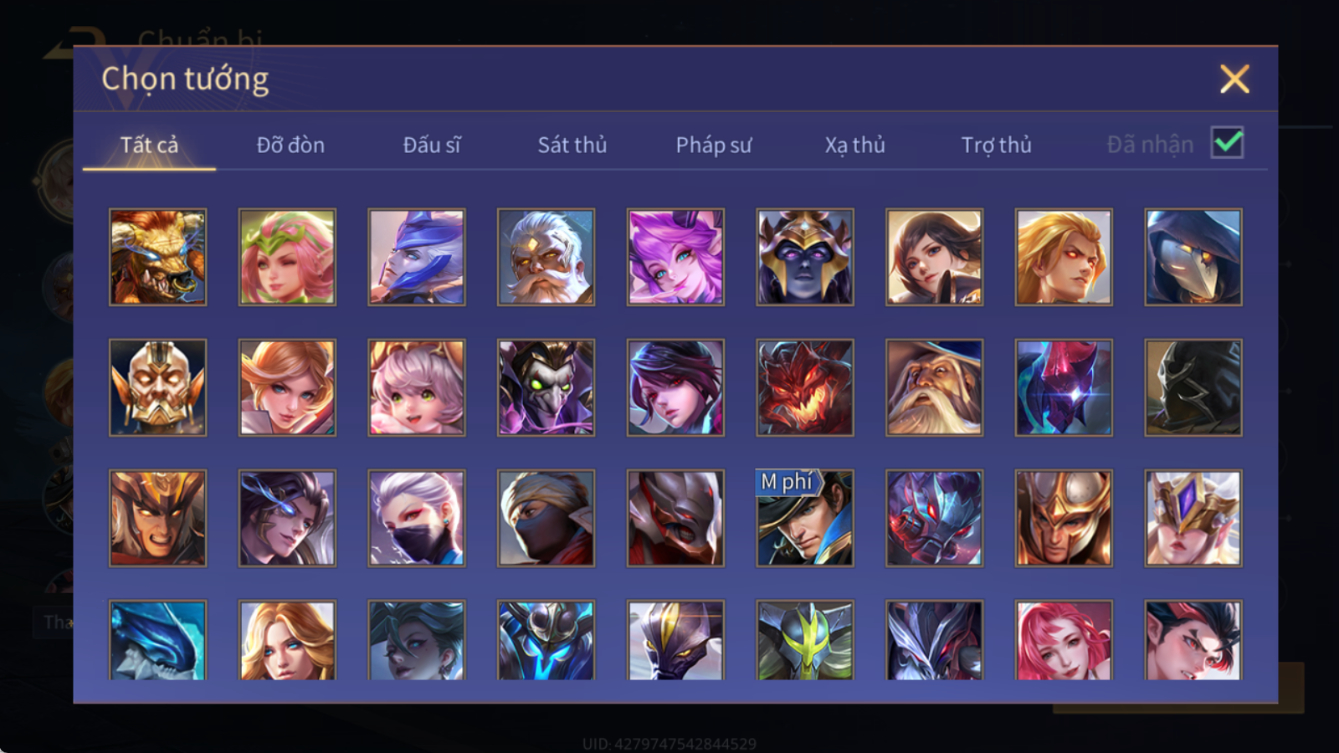Close the Chọn tướng dialog
Screen dimensions: 1339x753
click(1234, 79)
